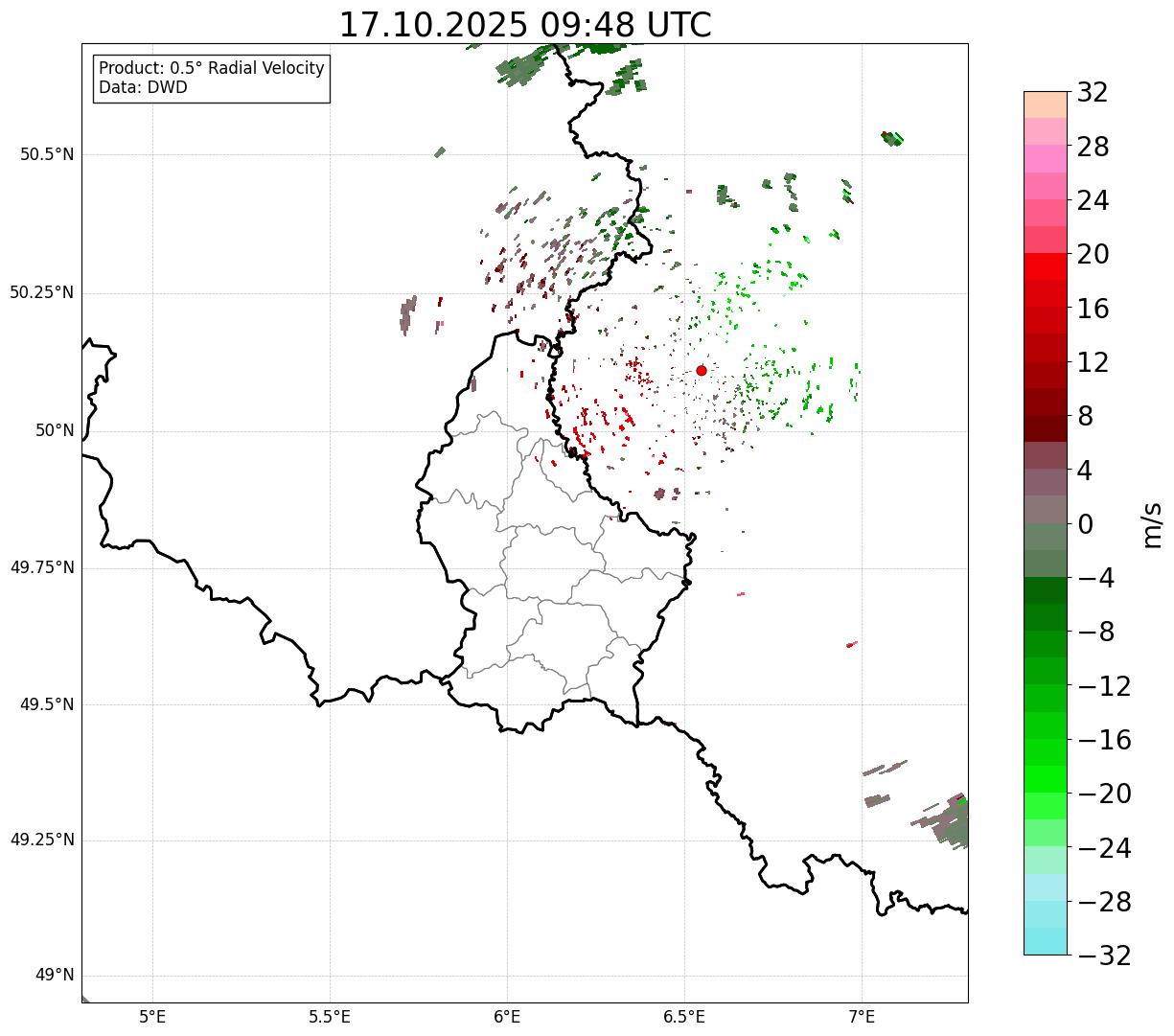Click the 50.5°N latitude label
The width and height of the screenshot is (1174, 1036).
(46, 154)
